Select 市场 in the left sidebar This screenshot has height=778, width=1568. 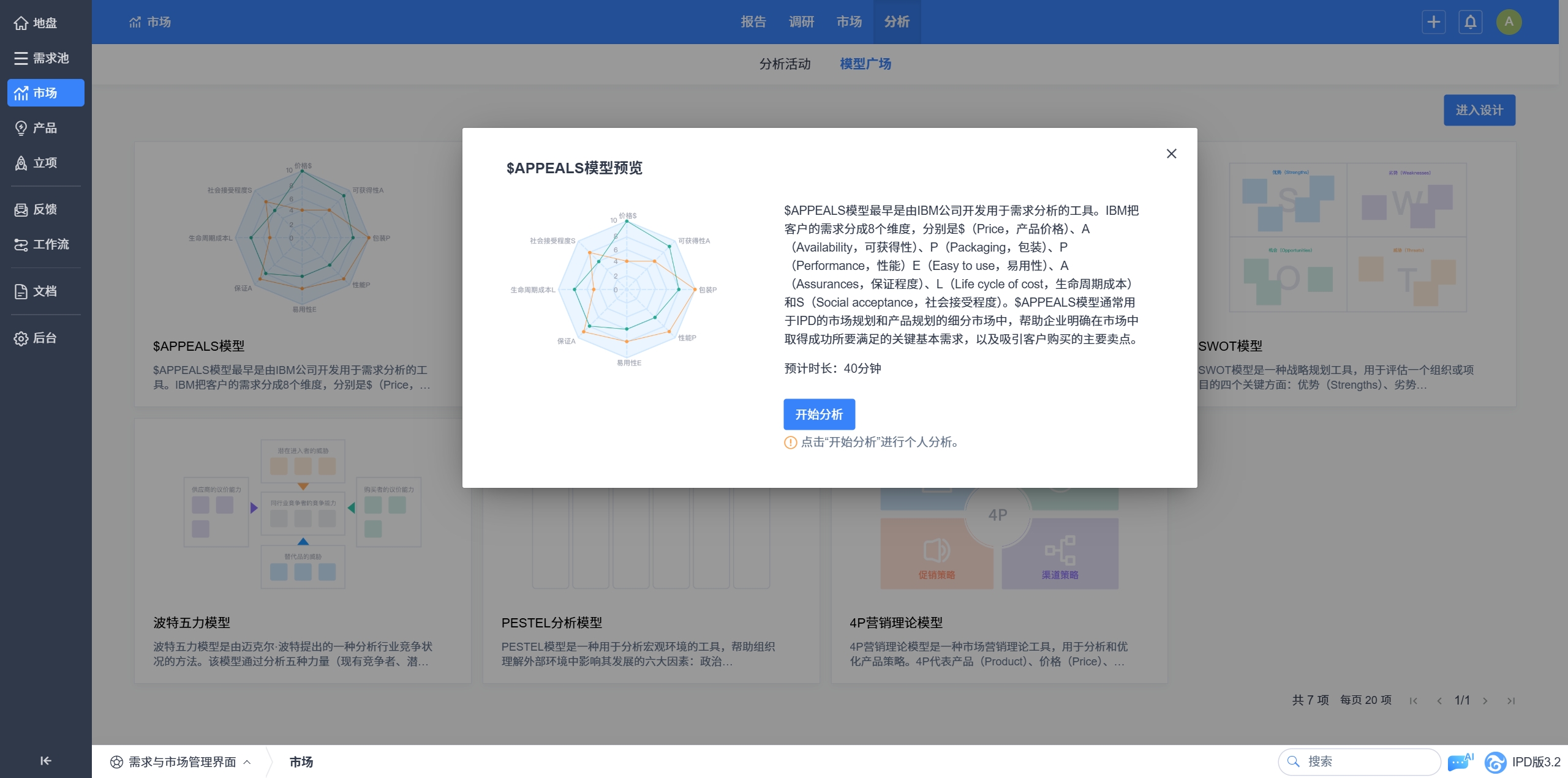(x=45, y=93)
